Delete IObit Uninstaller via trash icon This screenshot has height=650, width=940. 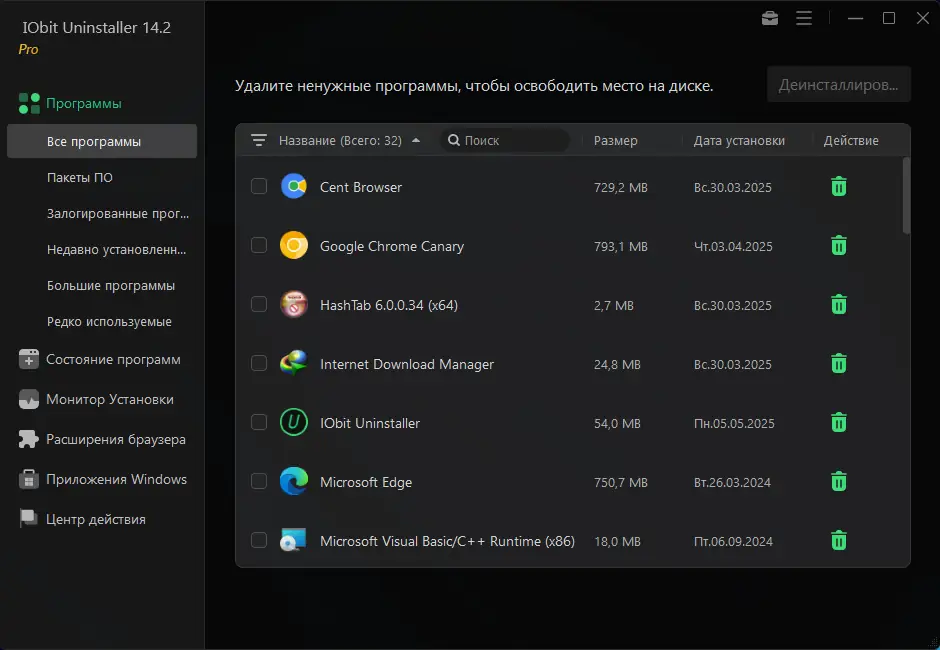[x=838, y=422]
